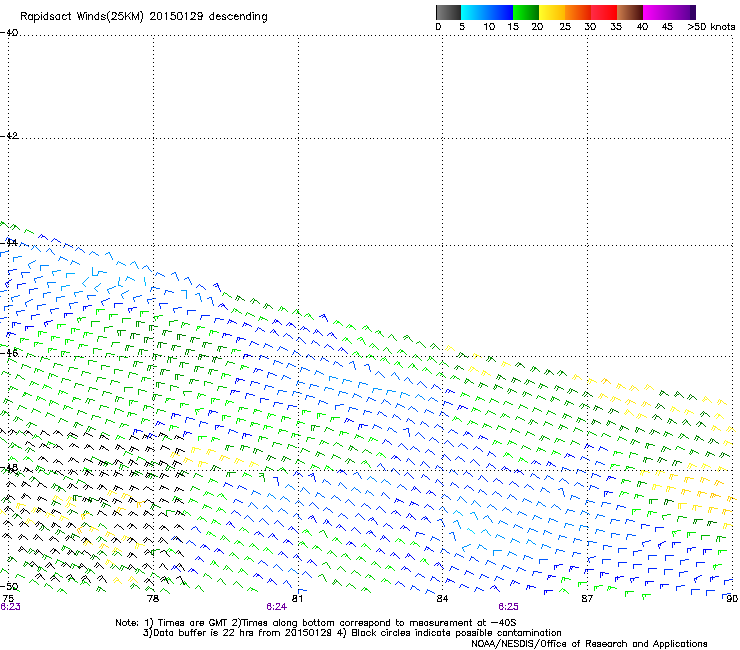Click the magenta-purple 40–50 knots legend band

pyautogui.click(x=669, y=12)
